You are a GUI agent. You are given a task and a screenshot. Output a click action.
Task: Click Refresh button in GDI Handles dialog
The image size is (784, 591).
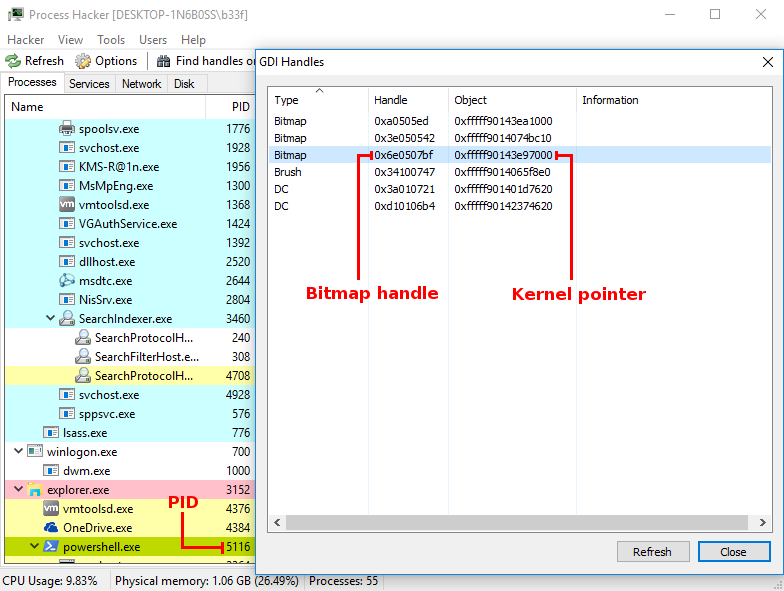(x=653, y=552)
